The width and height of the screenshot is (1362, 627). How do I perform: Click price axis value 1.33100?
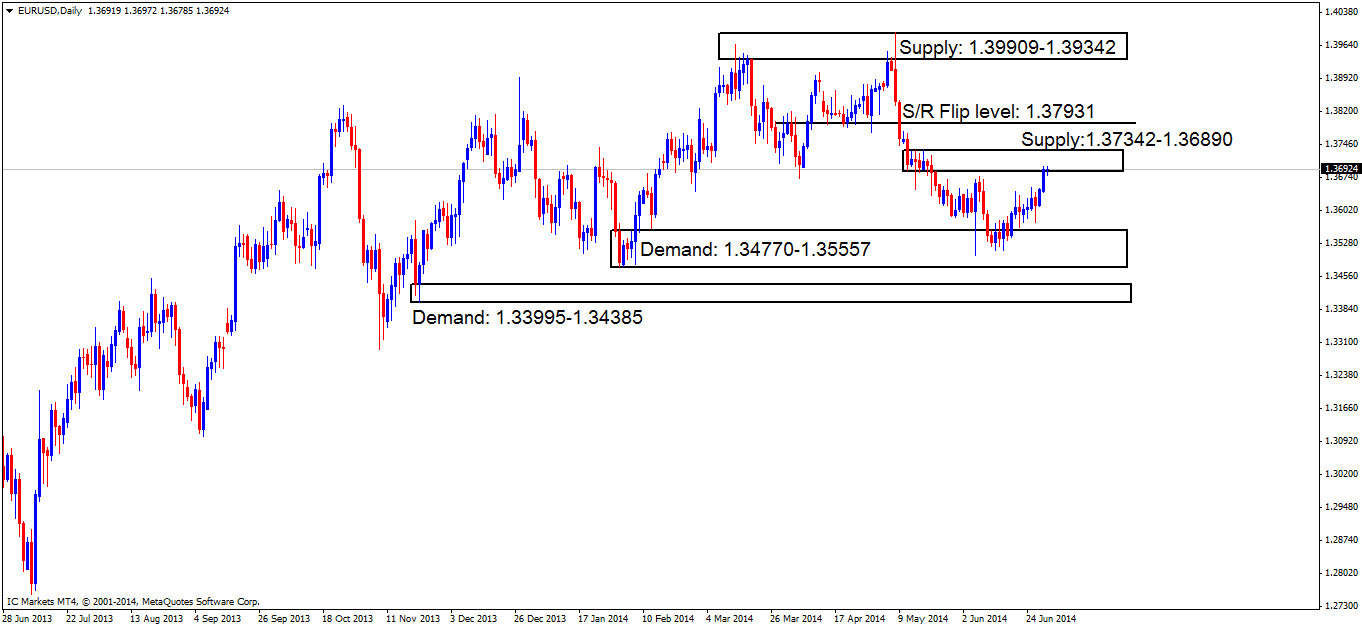tap(1340, 341)
